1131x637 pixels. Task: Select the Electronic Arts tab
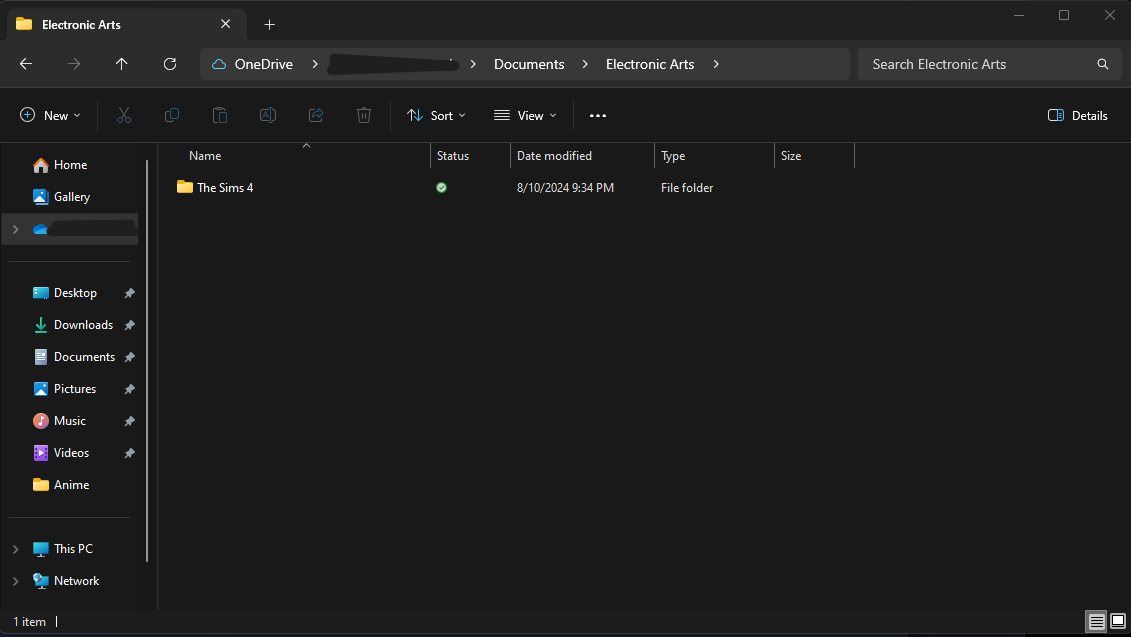[127, 25]
